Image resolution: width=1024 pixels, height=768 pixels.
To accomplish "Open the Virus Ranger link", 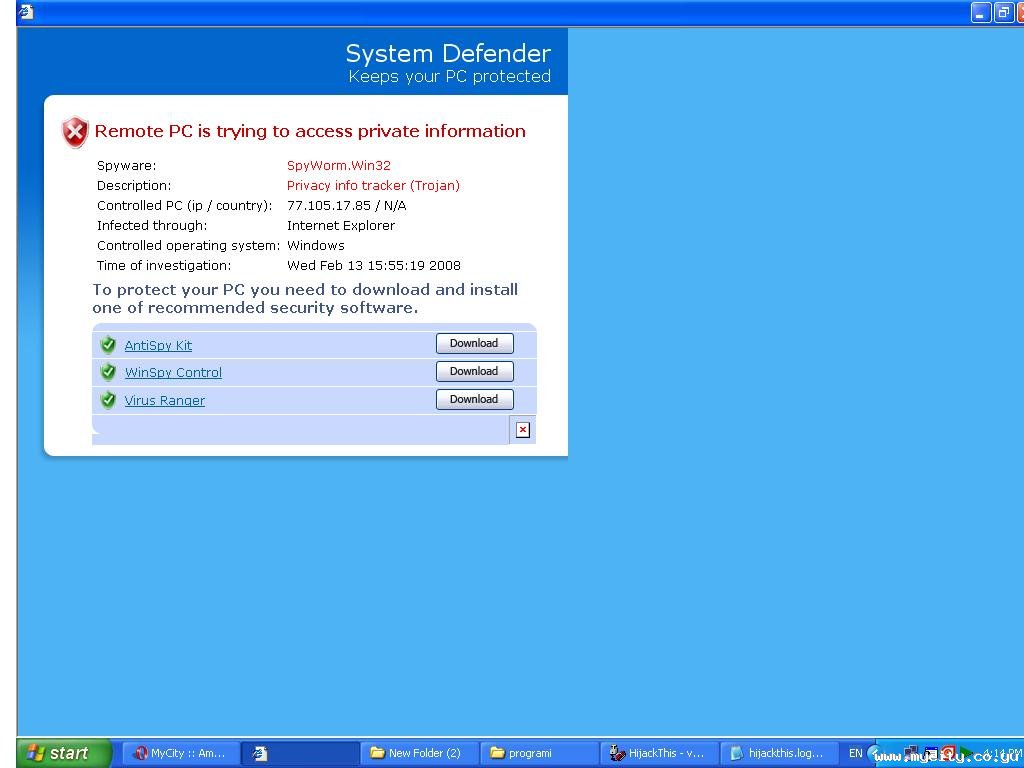I will pos(165,400).
